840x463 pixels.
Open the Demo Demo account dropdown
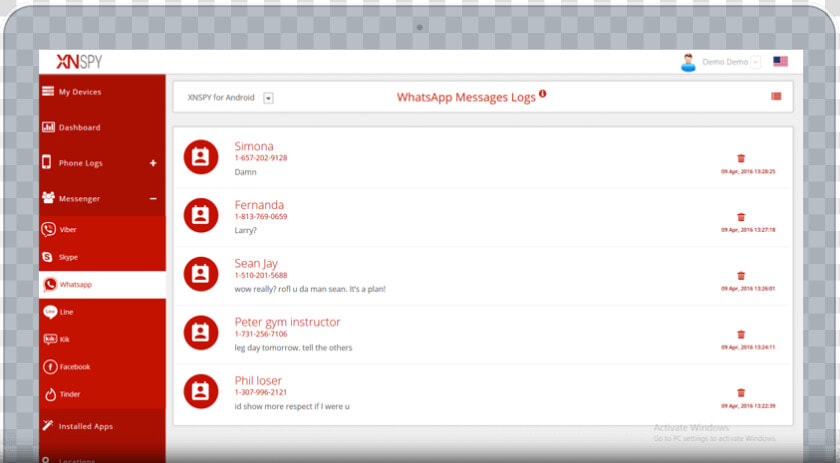click(755, 62)
